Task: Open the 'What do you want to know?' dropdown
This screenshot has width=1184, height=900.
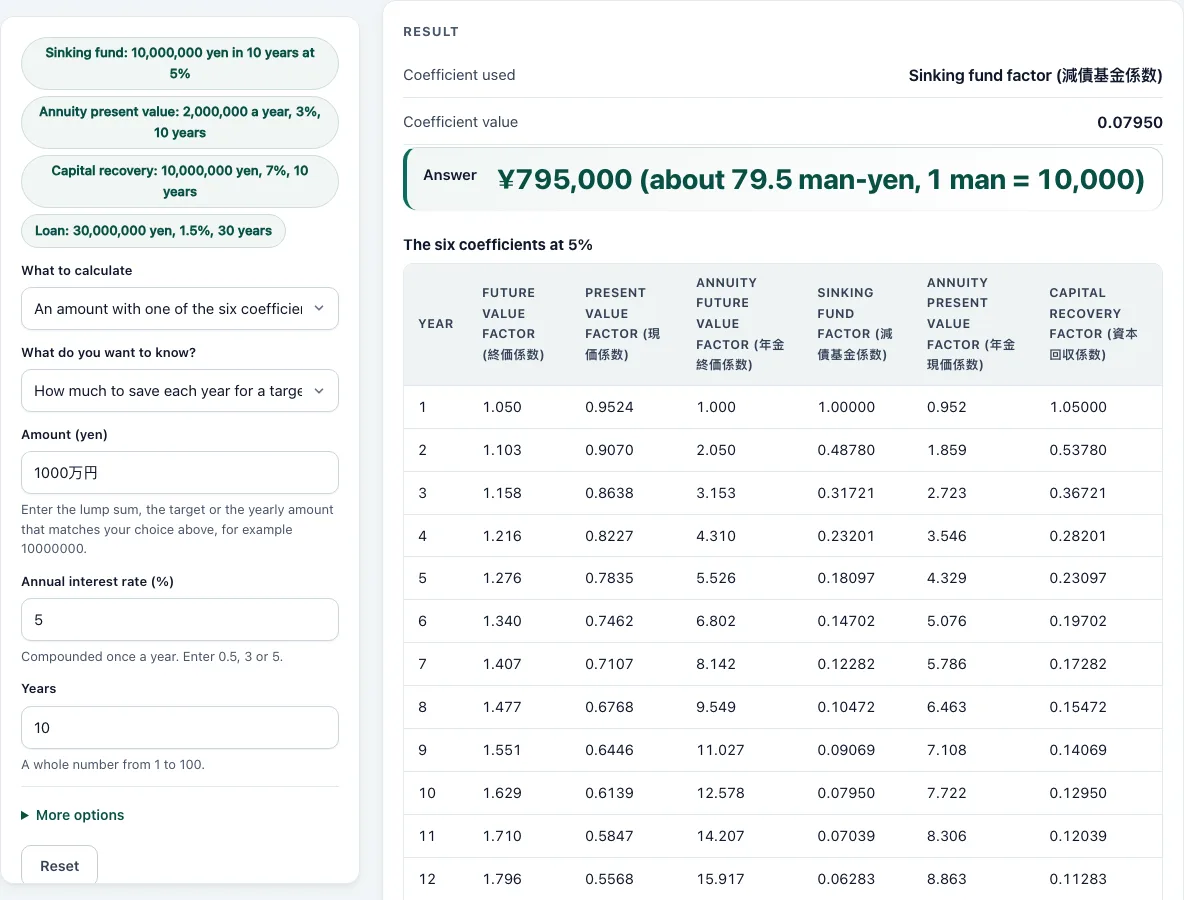Action: tap(180, 390)
